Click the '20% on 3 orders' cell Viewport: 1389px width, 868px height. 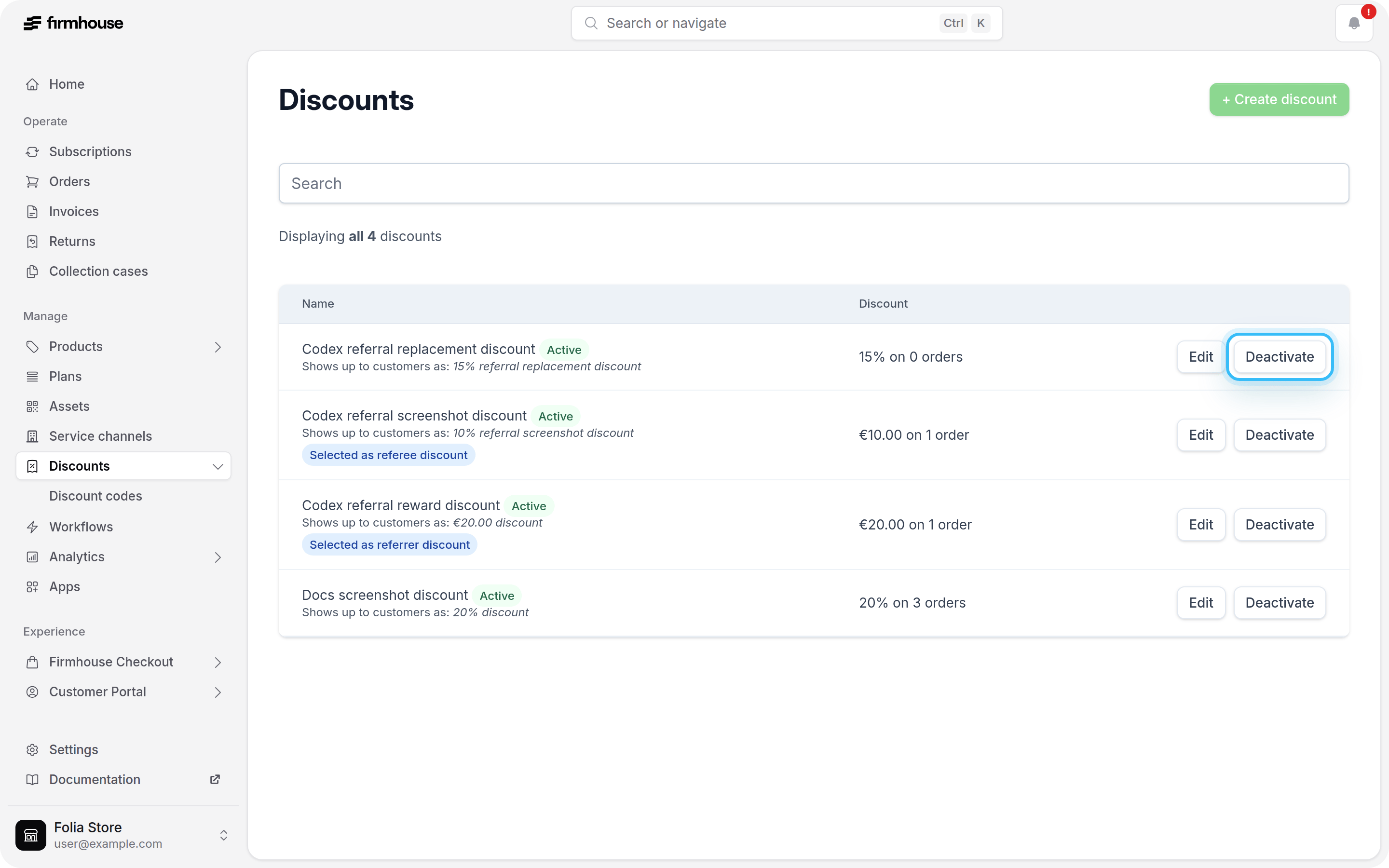tap(912, 603)
